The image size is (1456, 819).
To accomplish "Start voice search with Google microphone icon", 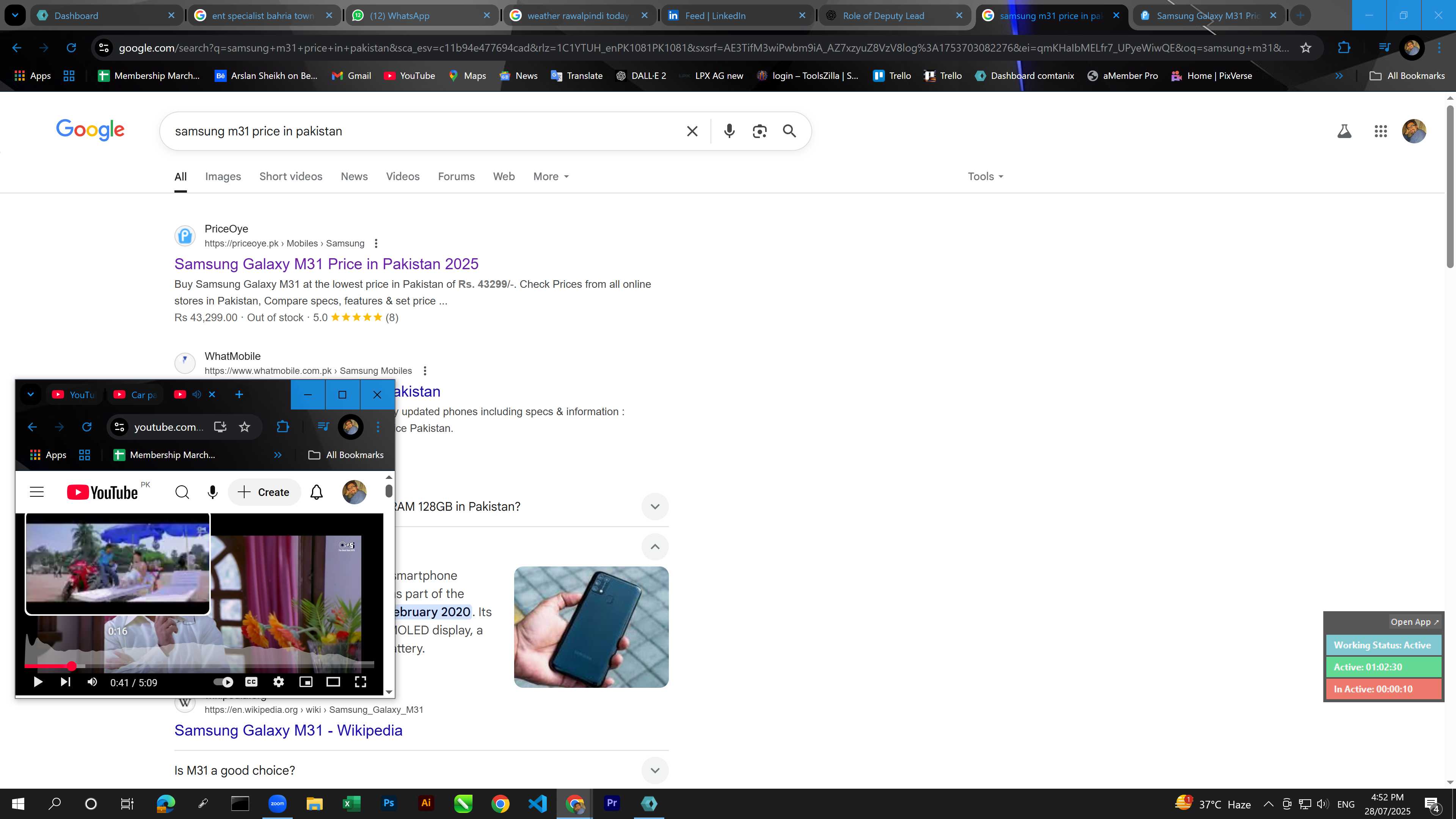I will [729, 131].
